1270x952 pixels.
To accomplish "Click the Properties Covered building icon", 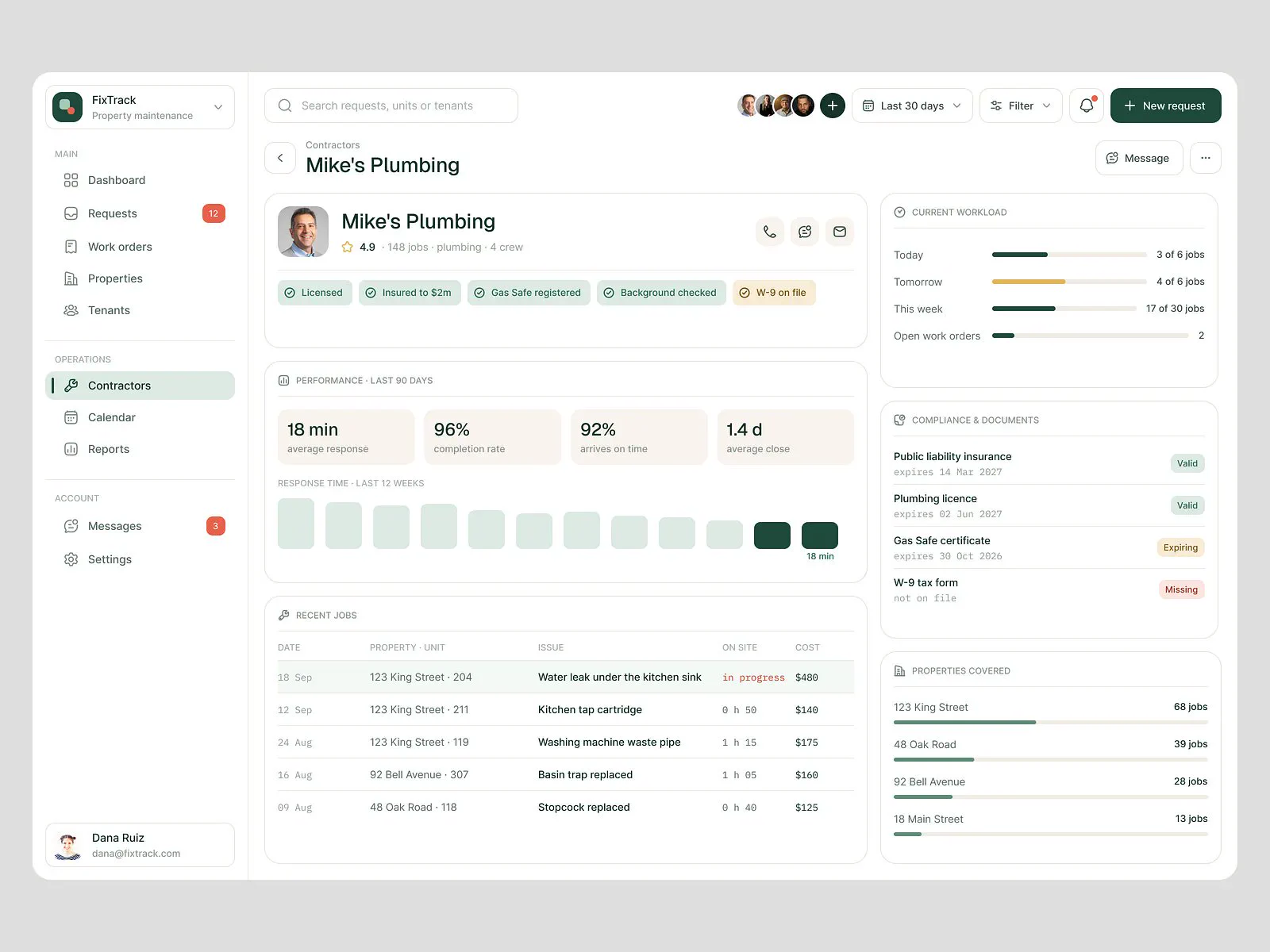I will [899, 670].
